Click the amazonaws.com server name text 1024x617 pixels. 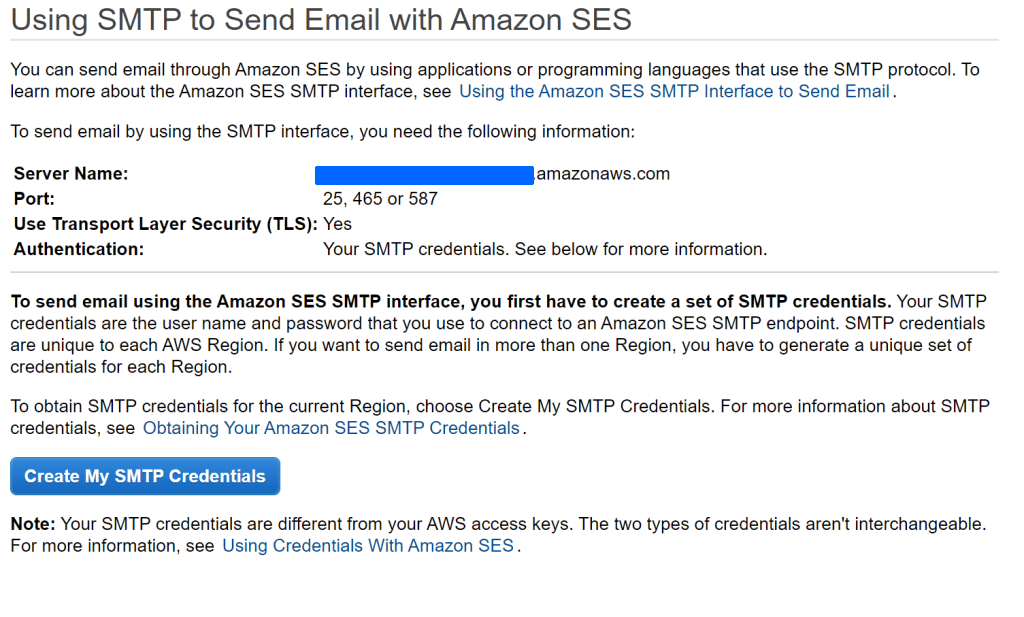pos(603,174)
